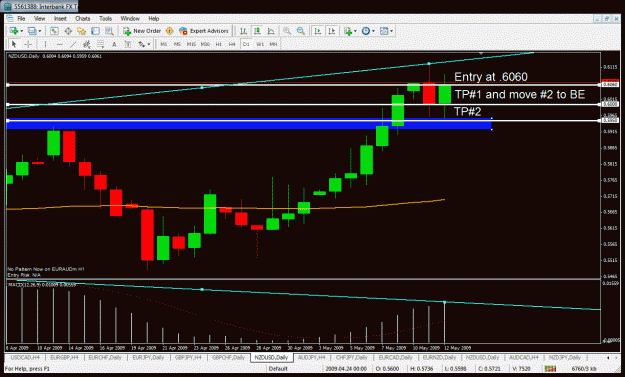Switch to the H4 timeframe
The width and height of the screenshot is (625, 377).
[232, 44]
